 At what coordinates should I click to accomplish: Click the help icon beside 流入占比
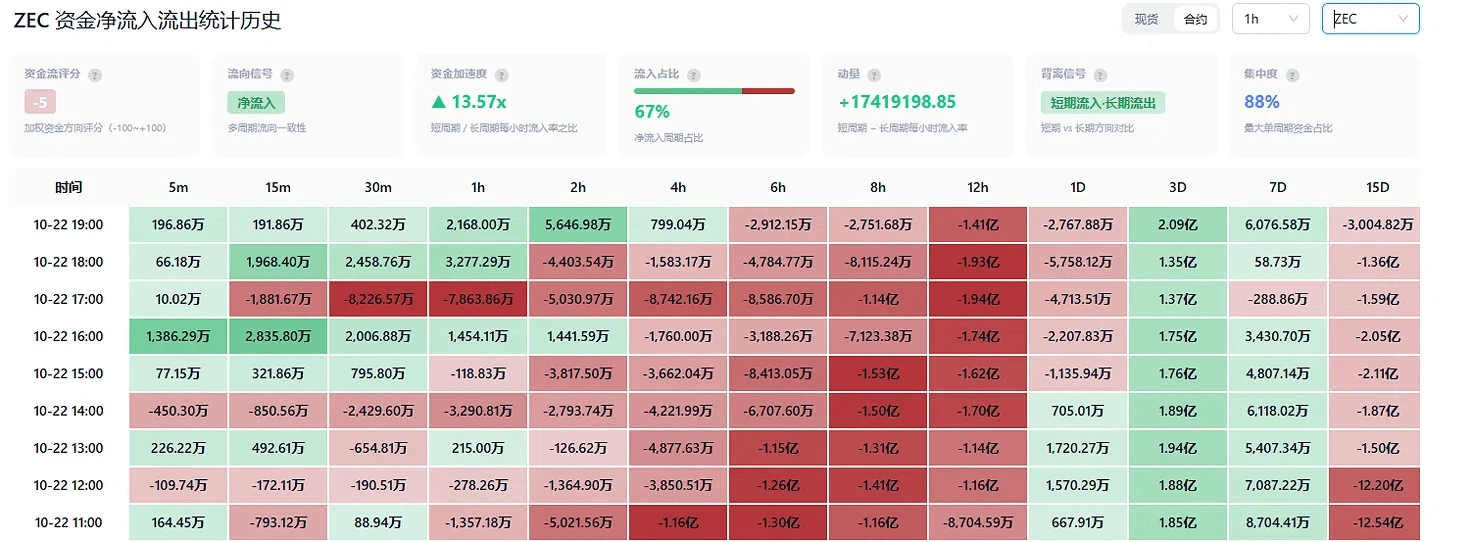point(694,75)
